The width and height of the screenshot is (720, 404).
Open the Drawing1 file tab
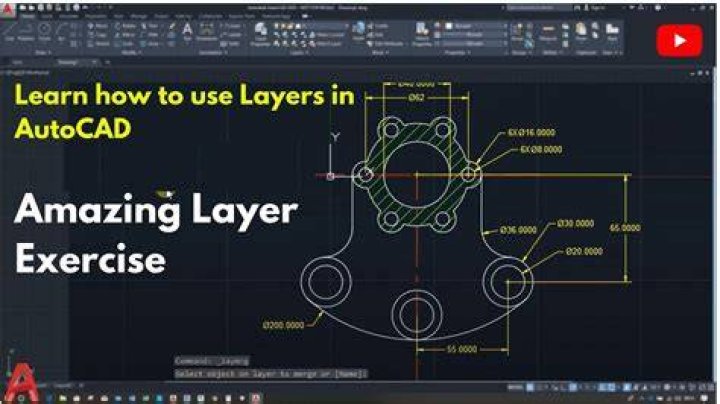[68, 62]
